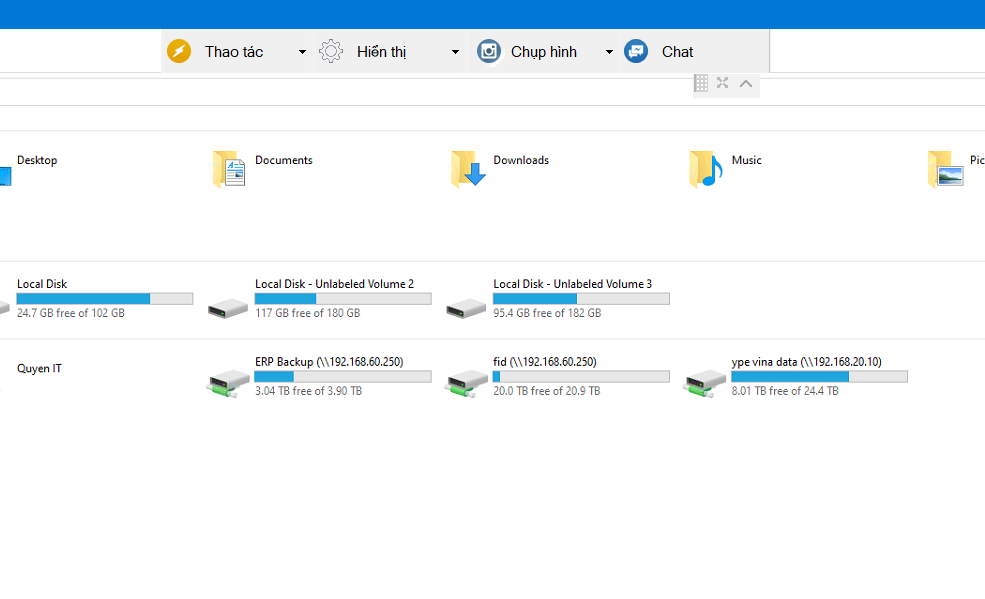Open the Documents folder icon

227,169
